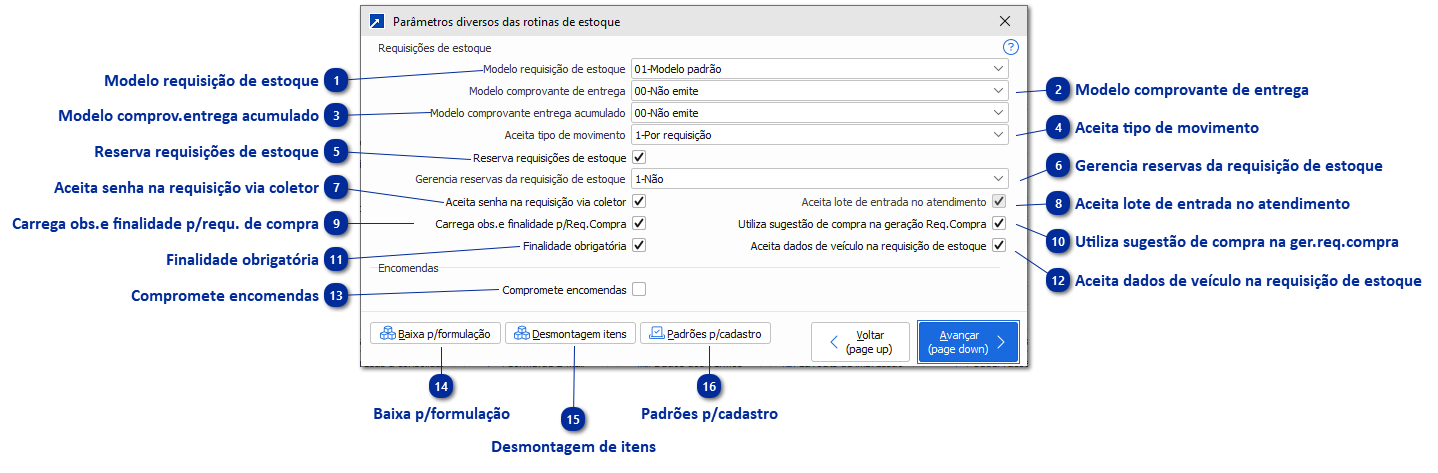The width and height of the screenshot is (1438, 473).
Task: Click numbered callout badge 16
Action: (x=709, y=386)
